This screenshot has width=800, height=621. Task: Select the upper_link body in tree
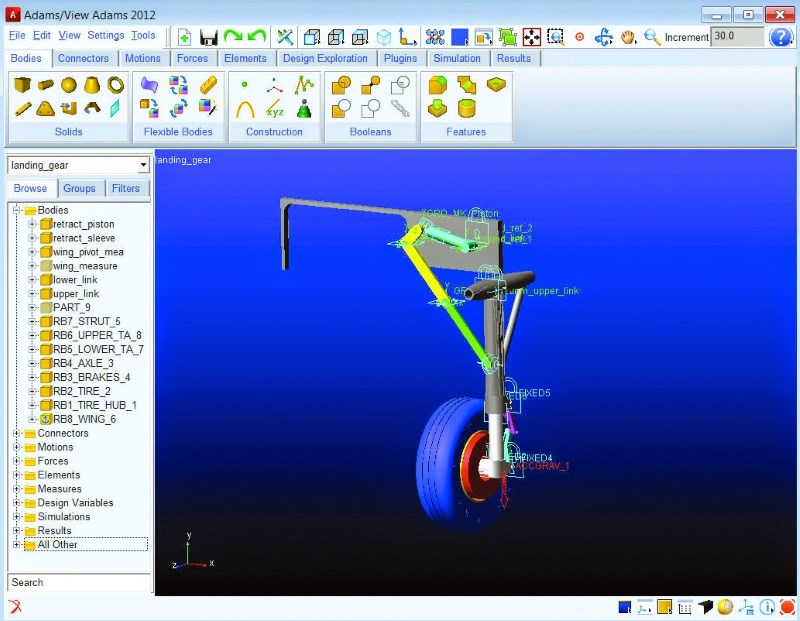tap(76, 294)
